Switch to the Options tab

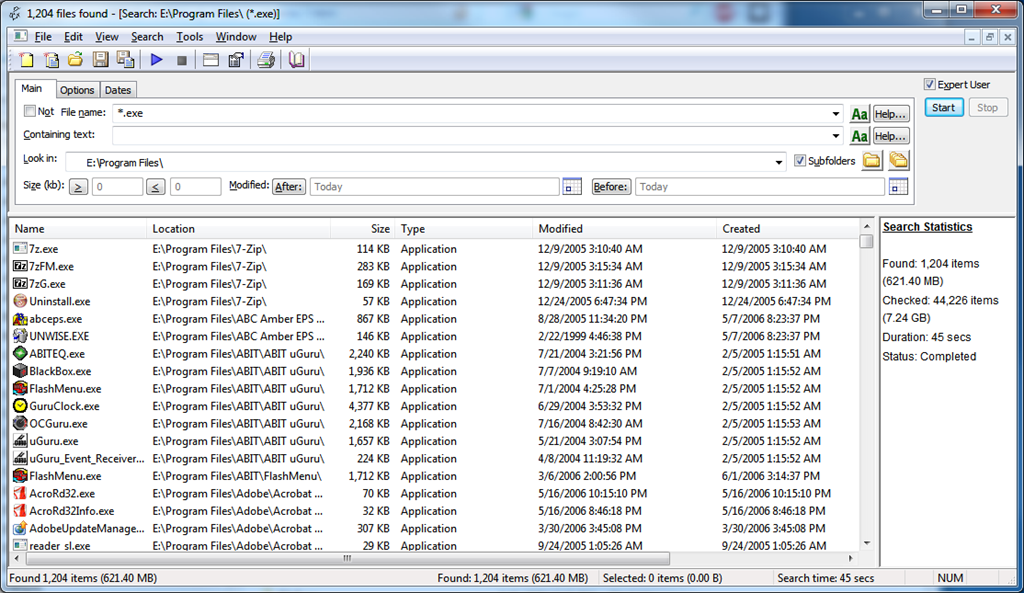click(x=77, y=90)
